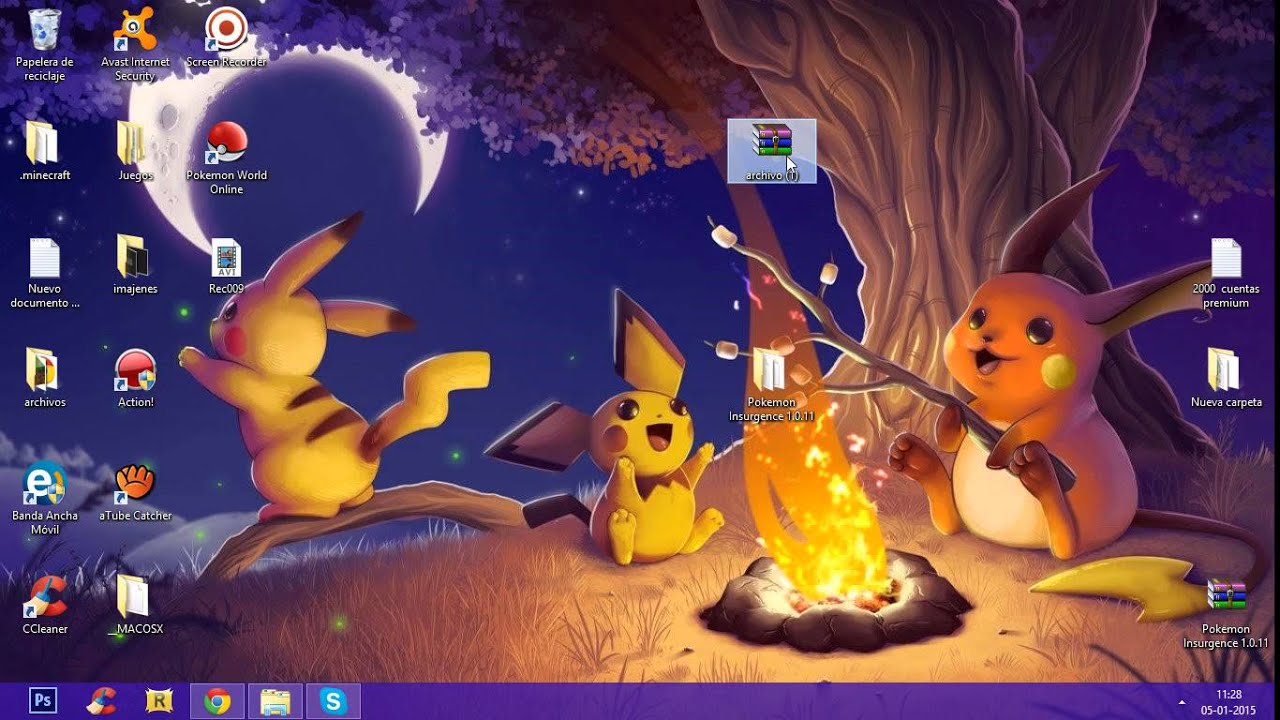Launch CCleaner from the taskbar
1280x720 pixels.
pyautogui.click(x=101, y=701)
